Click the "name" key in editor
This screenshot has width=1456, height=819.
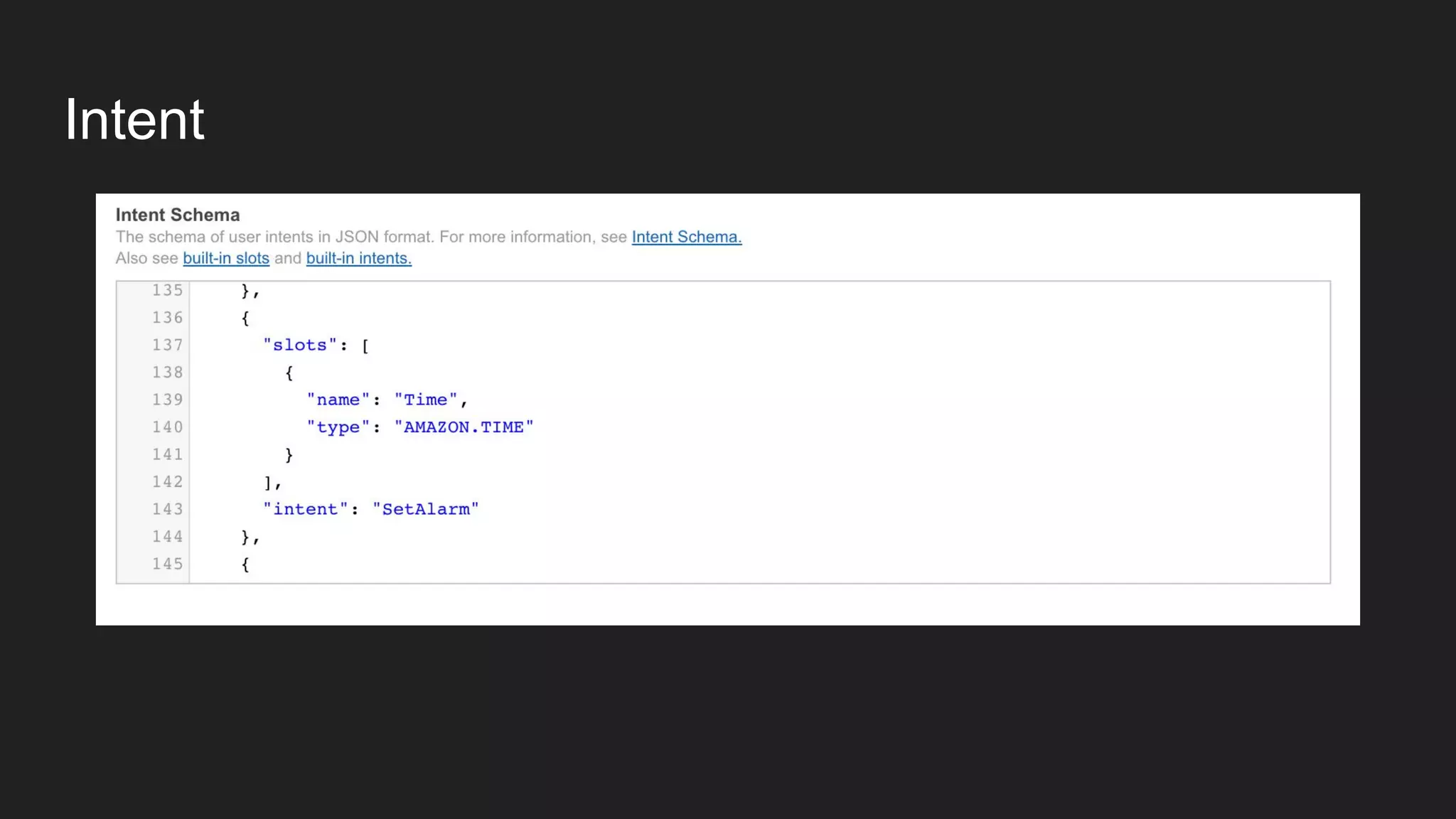(338, 400)
